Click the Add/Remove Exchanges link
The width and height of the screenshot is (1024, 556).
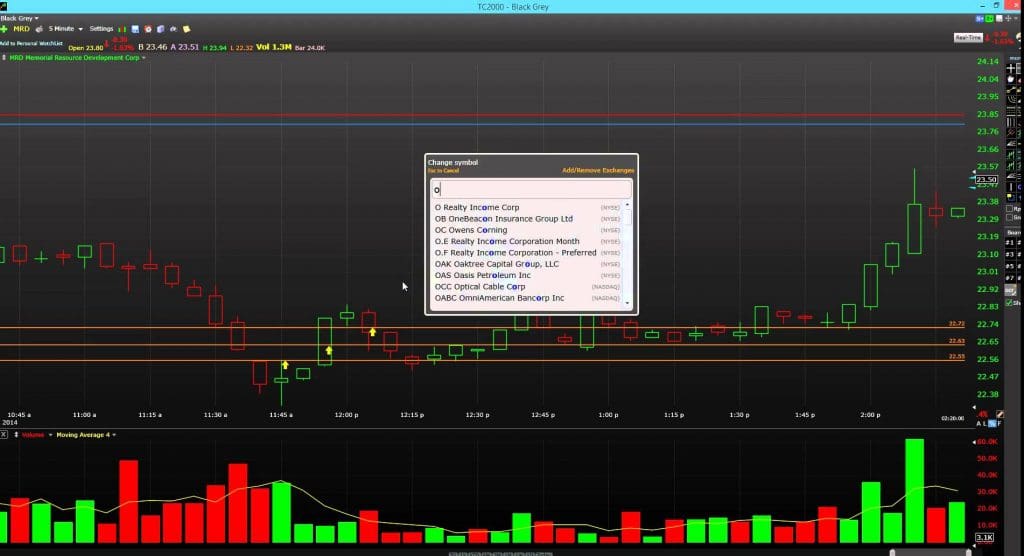598,171
